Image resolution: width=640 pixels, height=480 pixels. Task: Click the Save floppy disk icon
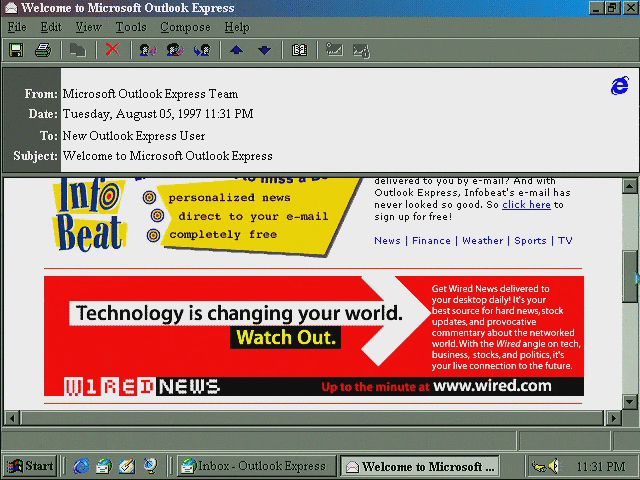16,50
